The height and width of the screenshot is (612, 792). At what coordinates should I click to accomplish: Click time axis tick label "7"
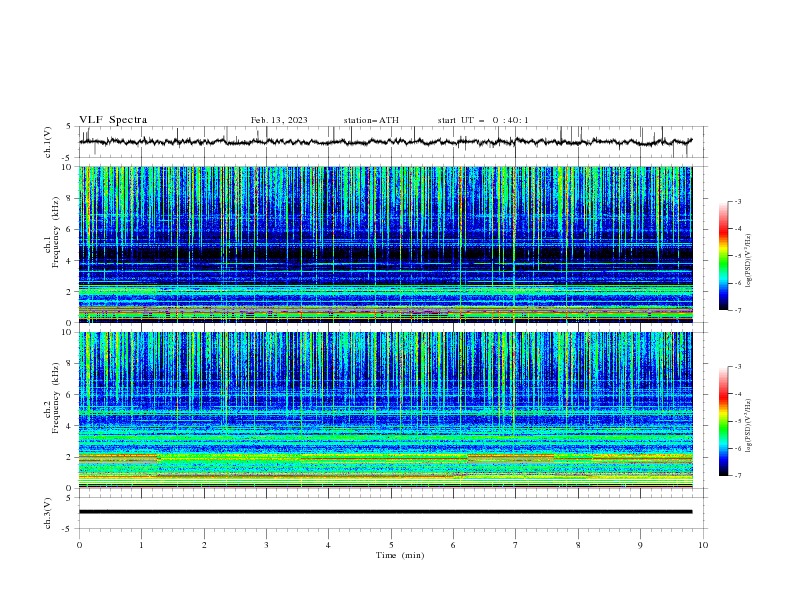[515, 545]
